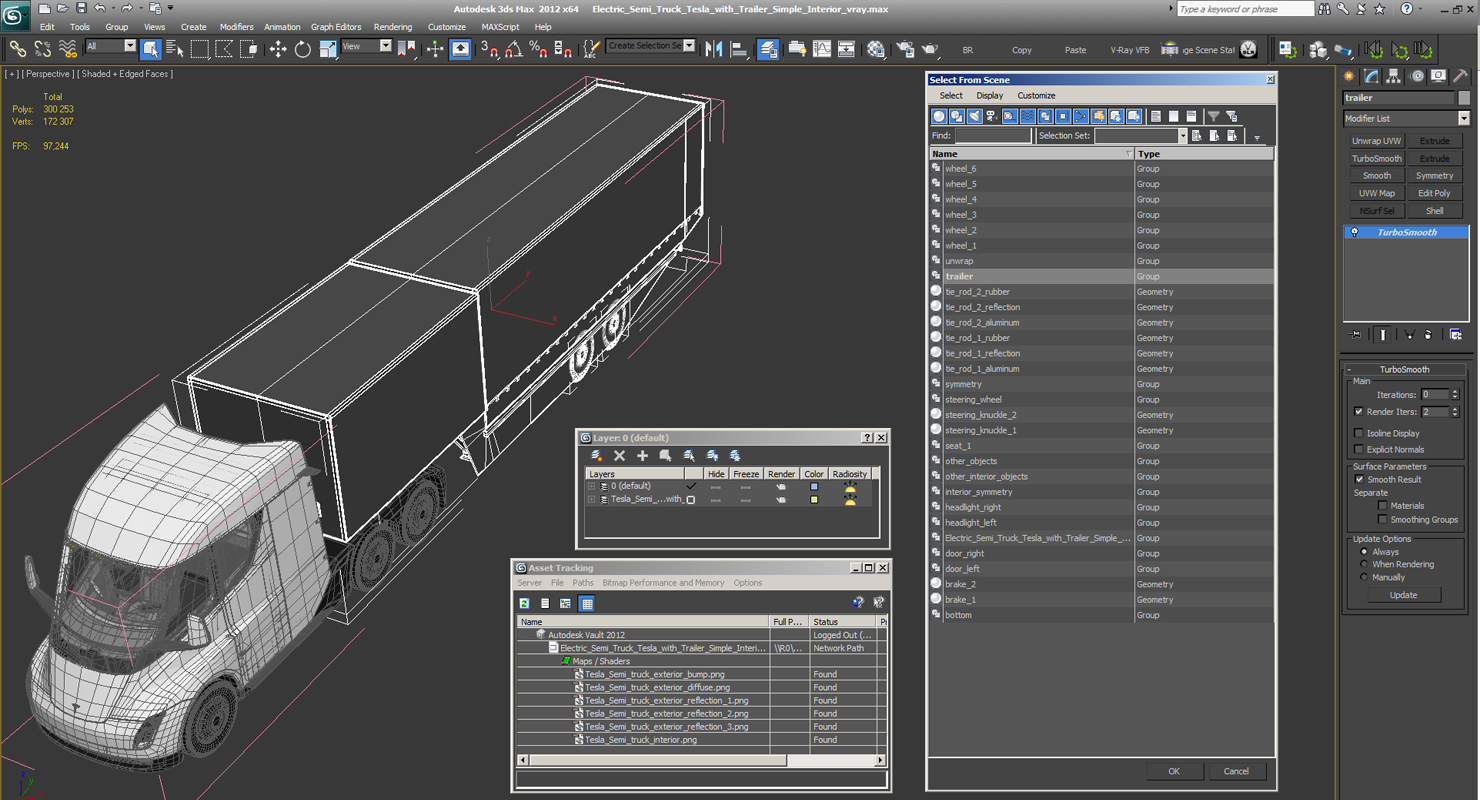
Task: Choose the Select and Rotate tool
Action: [x=302, y=49]
